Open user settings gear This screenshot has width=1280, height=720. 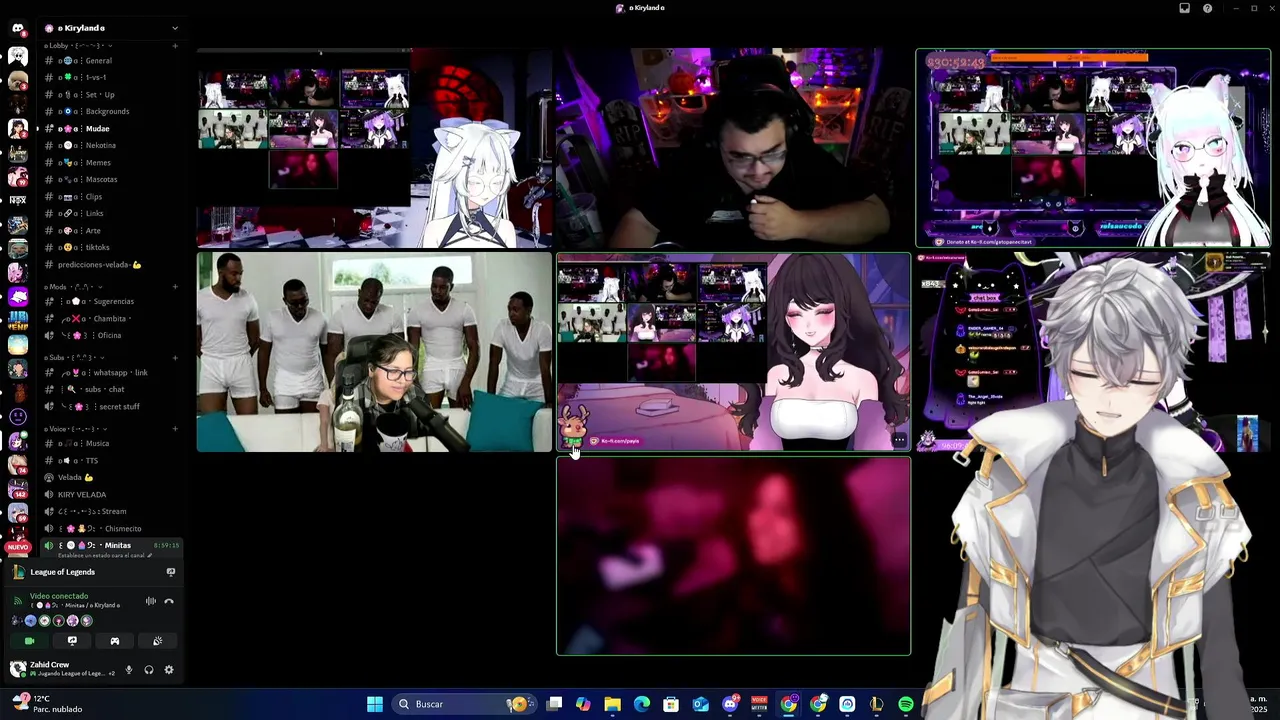(169, 670)
